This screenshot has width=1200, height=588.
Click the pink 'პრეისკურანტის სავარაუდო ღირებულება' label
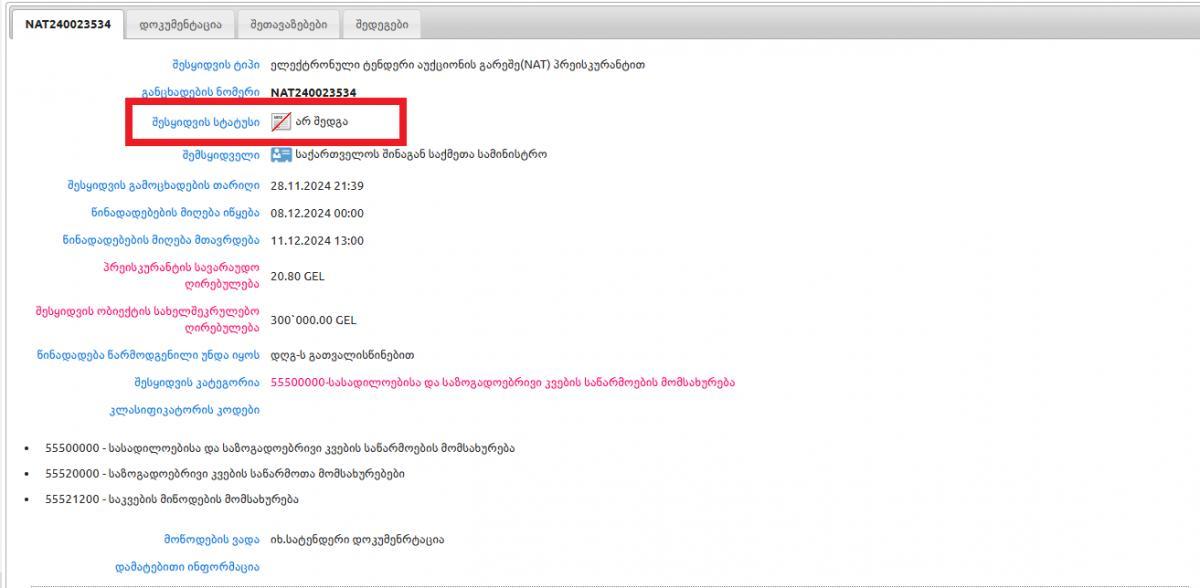181,275
